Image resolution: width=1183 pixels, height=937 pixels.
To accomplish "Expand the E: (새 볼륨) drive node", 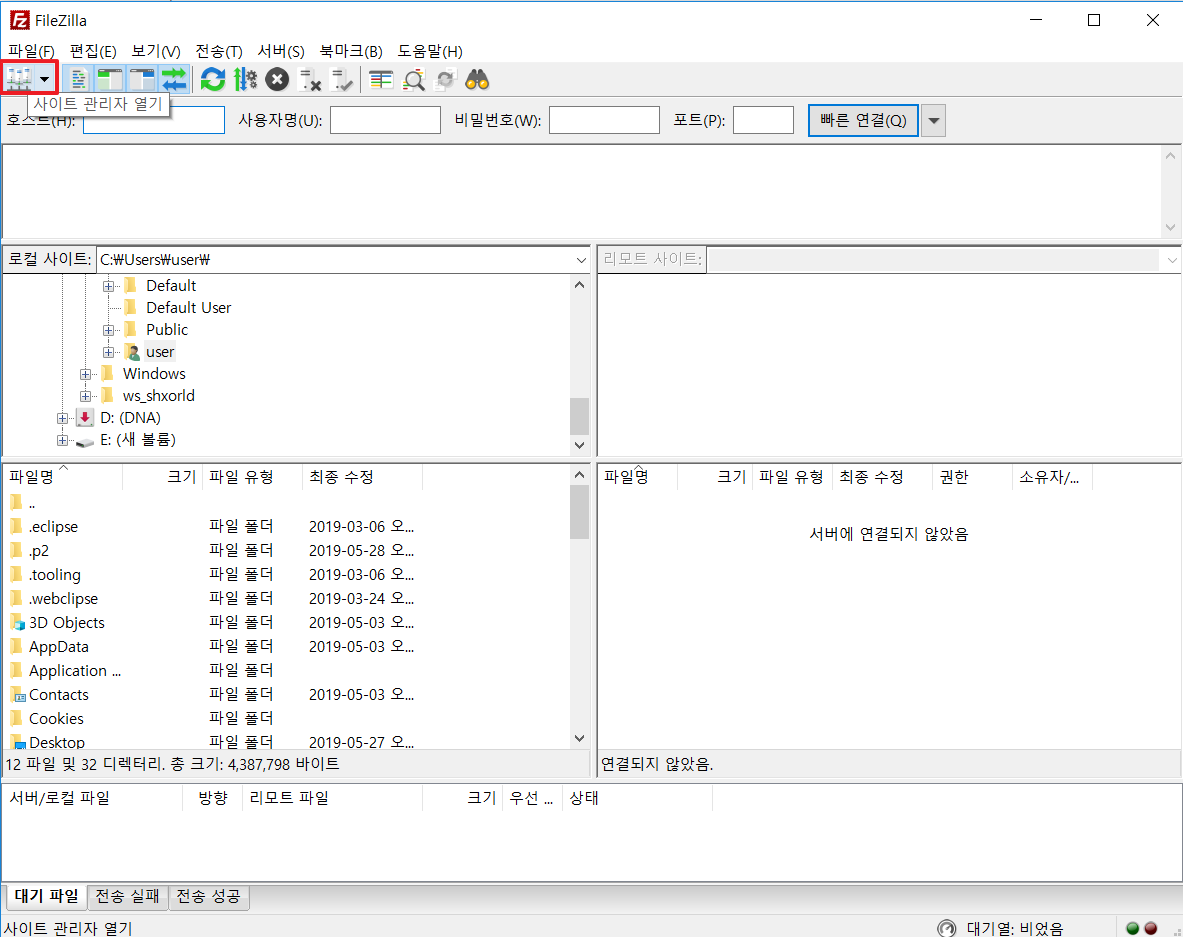I will 63,440.
